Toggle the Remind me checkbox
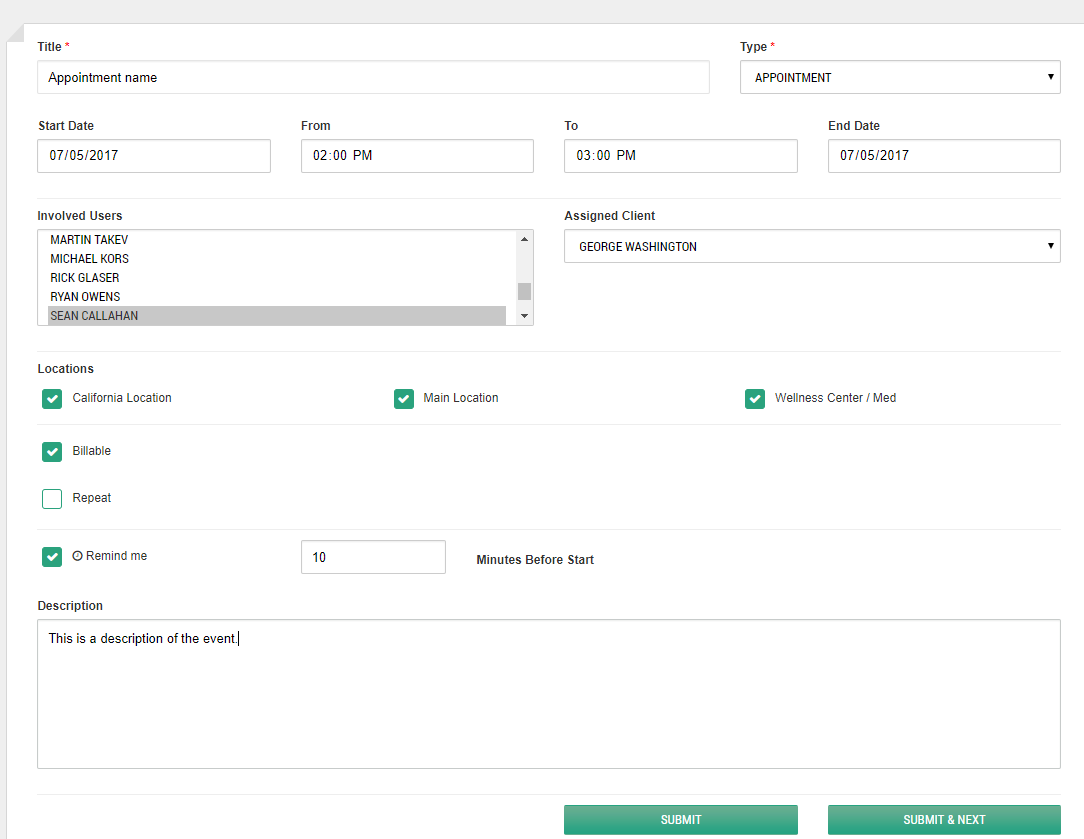 [52, 556]
